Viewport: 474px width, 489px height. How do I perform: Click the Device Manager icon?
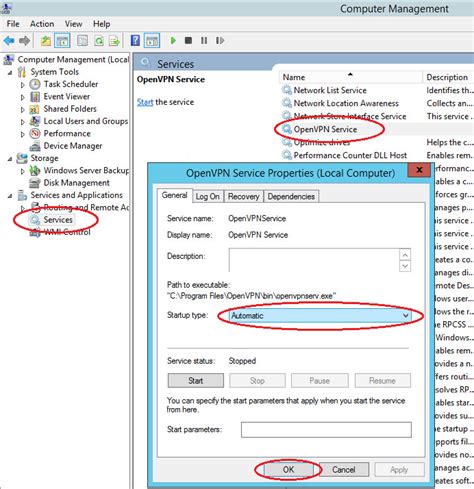pyautogui.click(x=35, y=146)
